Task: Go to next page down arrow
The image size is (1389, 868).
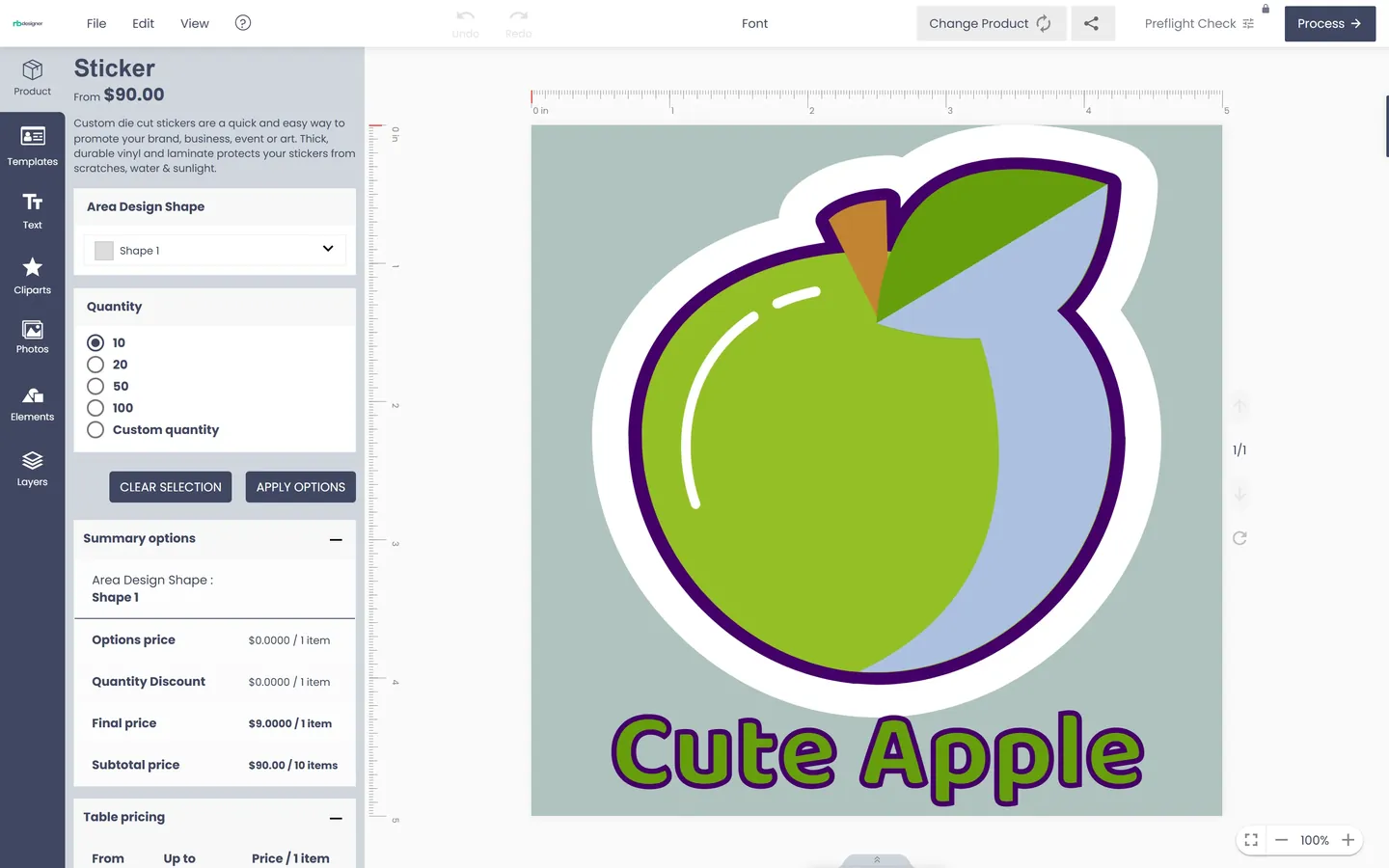Action: (x=1239, y=494)
